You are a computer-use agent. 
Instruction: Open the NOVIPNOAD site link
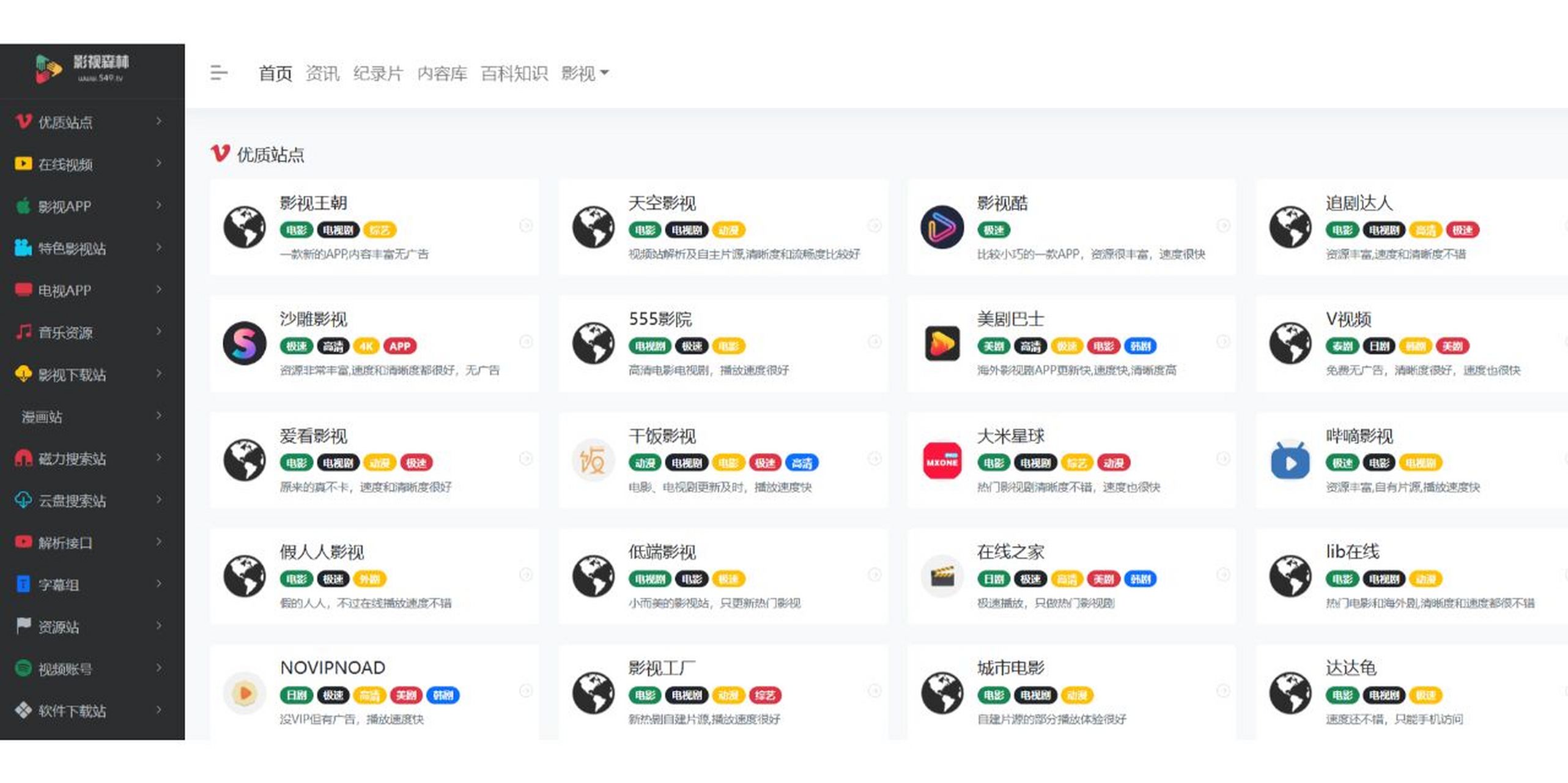[332, 667]
